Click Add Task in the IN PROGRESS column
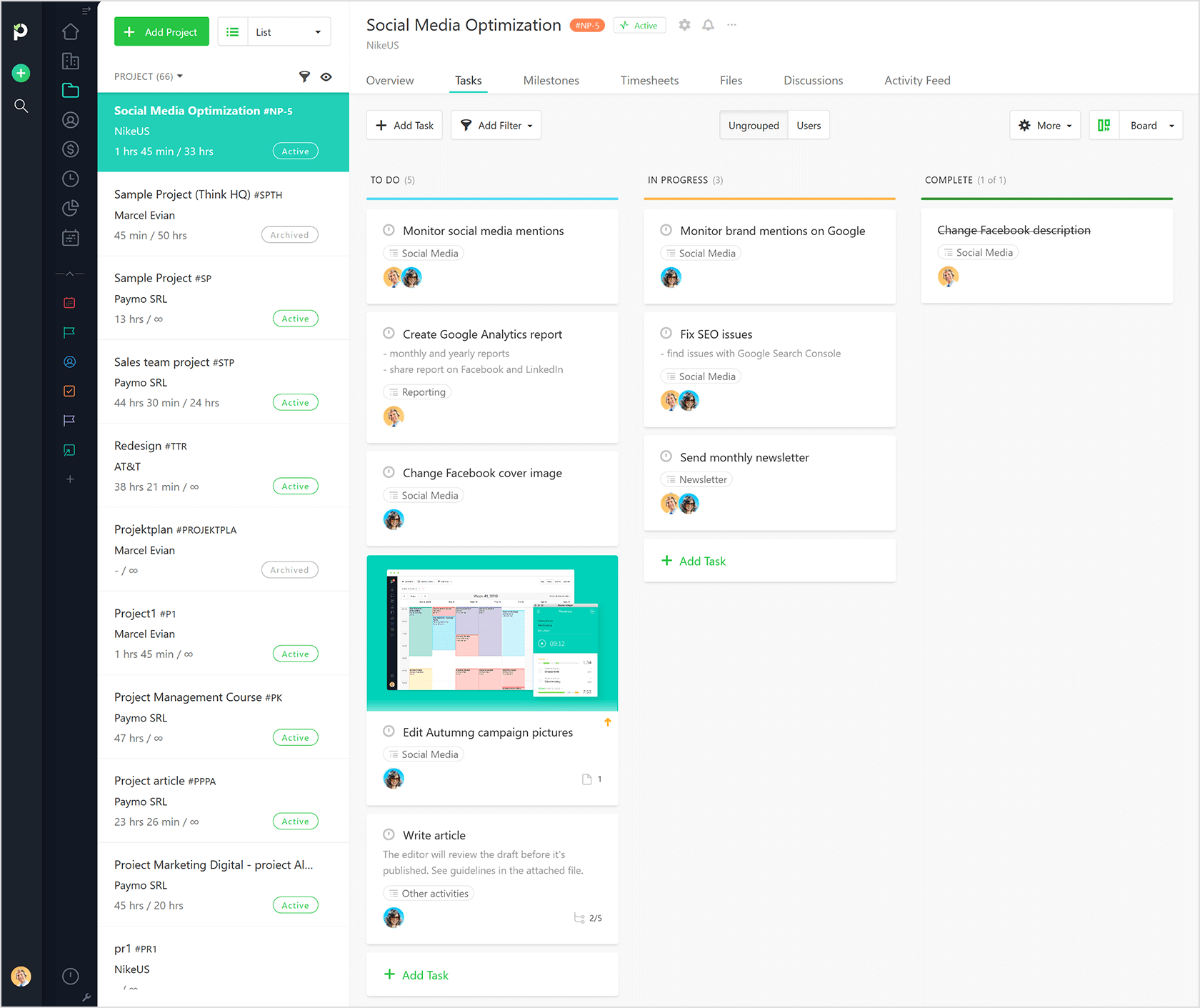 (x=693, y=561)
